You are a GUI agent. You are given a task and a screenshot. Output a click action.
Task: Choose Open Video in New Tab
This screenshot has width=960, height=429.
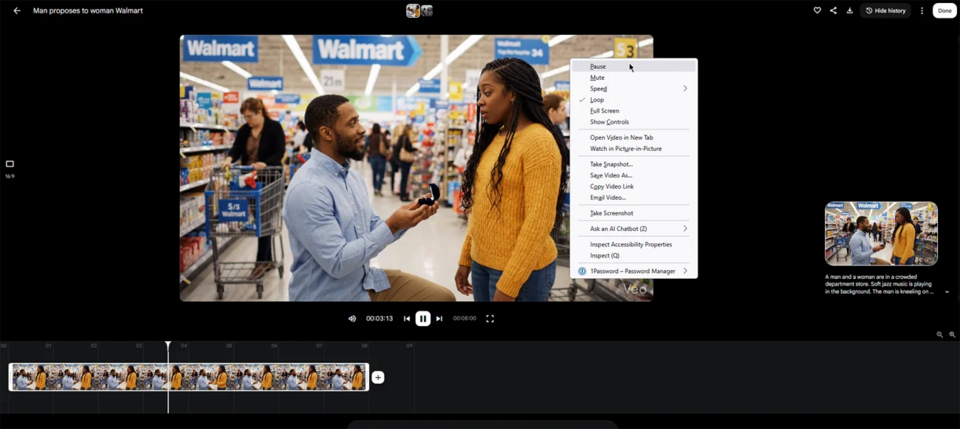(634, 138)
